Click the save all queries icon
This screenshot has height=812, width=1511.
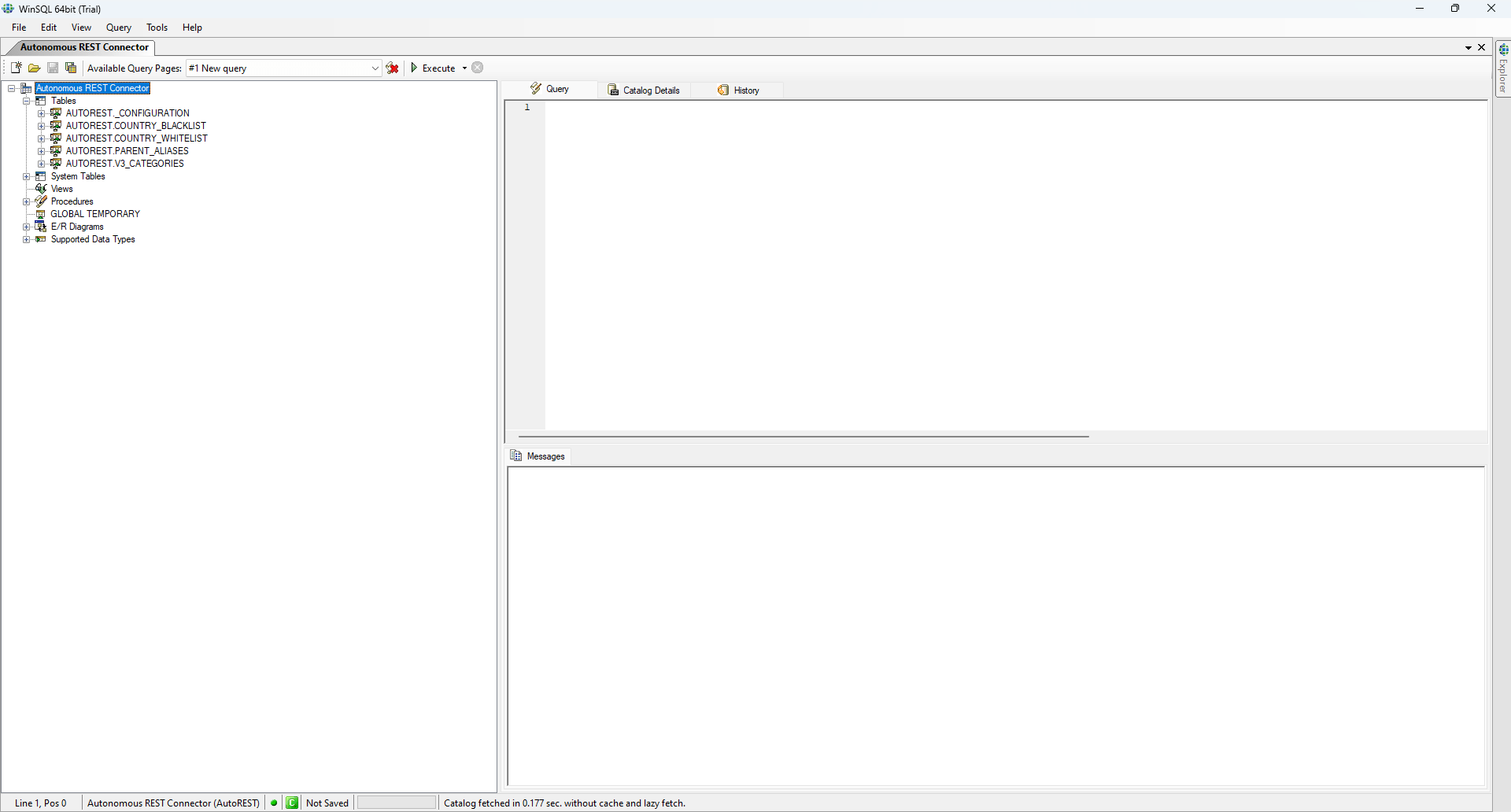[71, 68]
